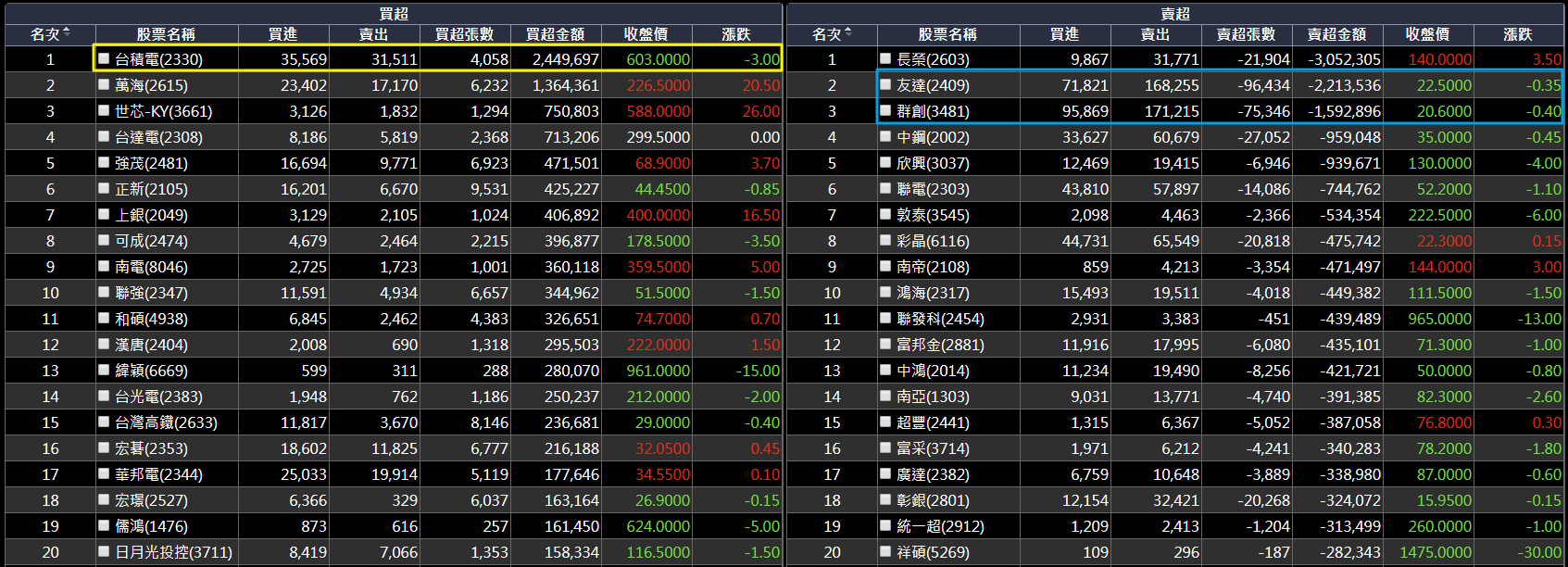The width and height of the screenshot is (1568, 567).
Task: Tick the checkbox for 聯電(2303)
Action: click(885, 188)
